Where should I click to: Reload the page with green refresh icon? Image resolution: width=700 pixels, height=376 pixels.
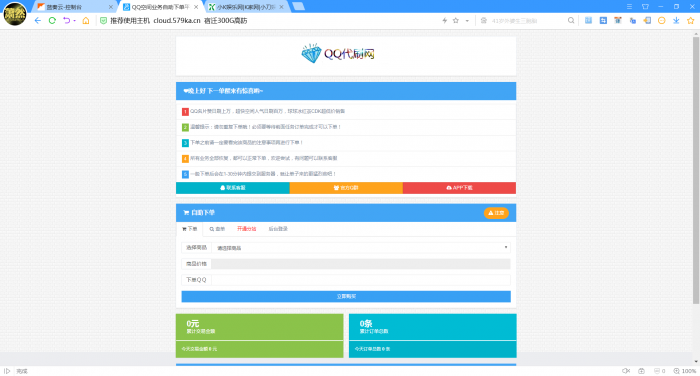point(52,21)
